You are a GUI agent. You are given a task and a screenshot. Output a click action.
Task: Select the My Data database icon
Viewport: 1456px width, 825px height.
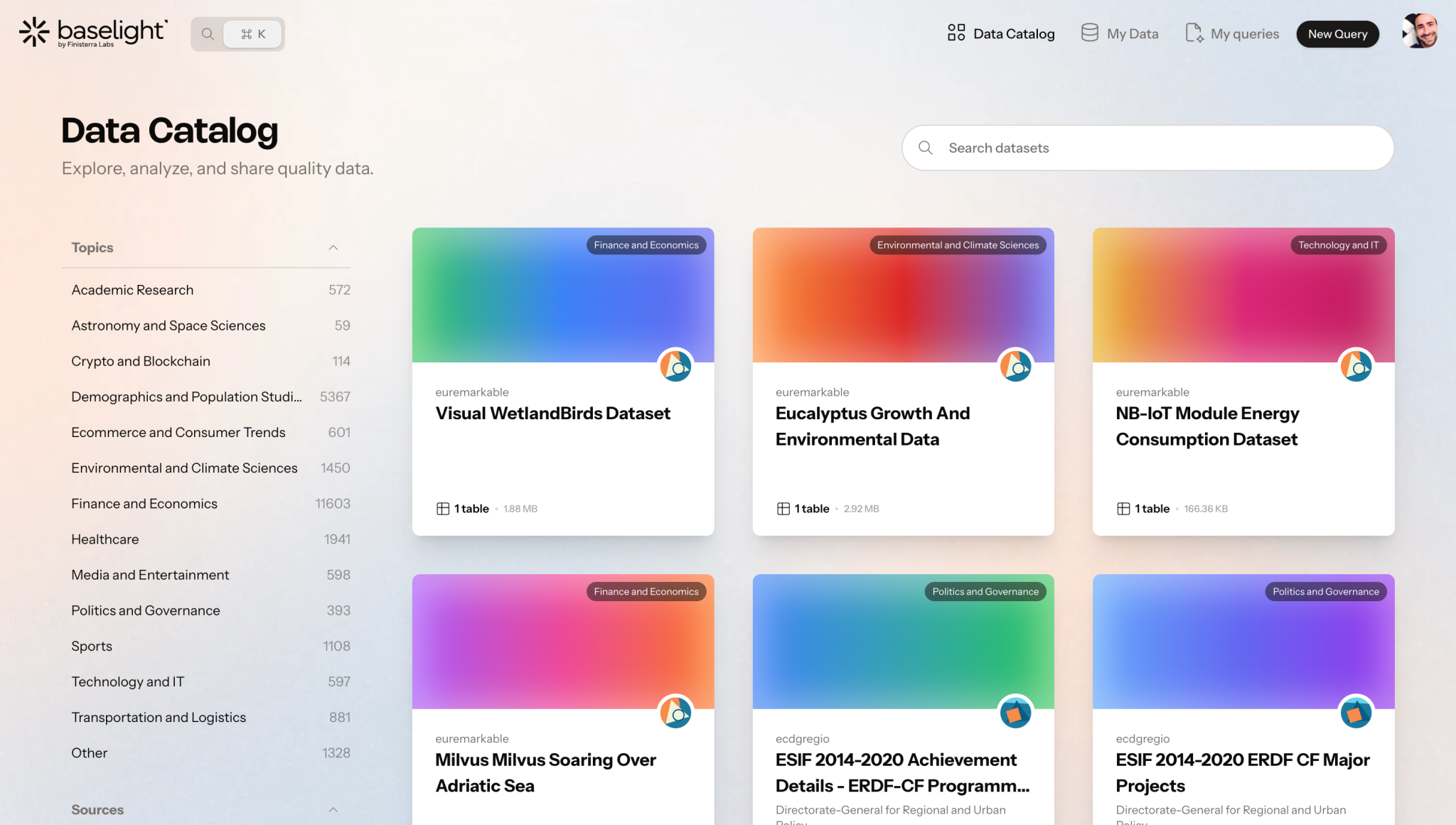(x=1089, y=32)
